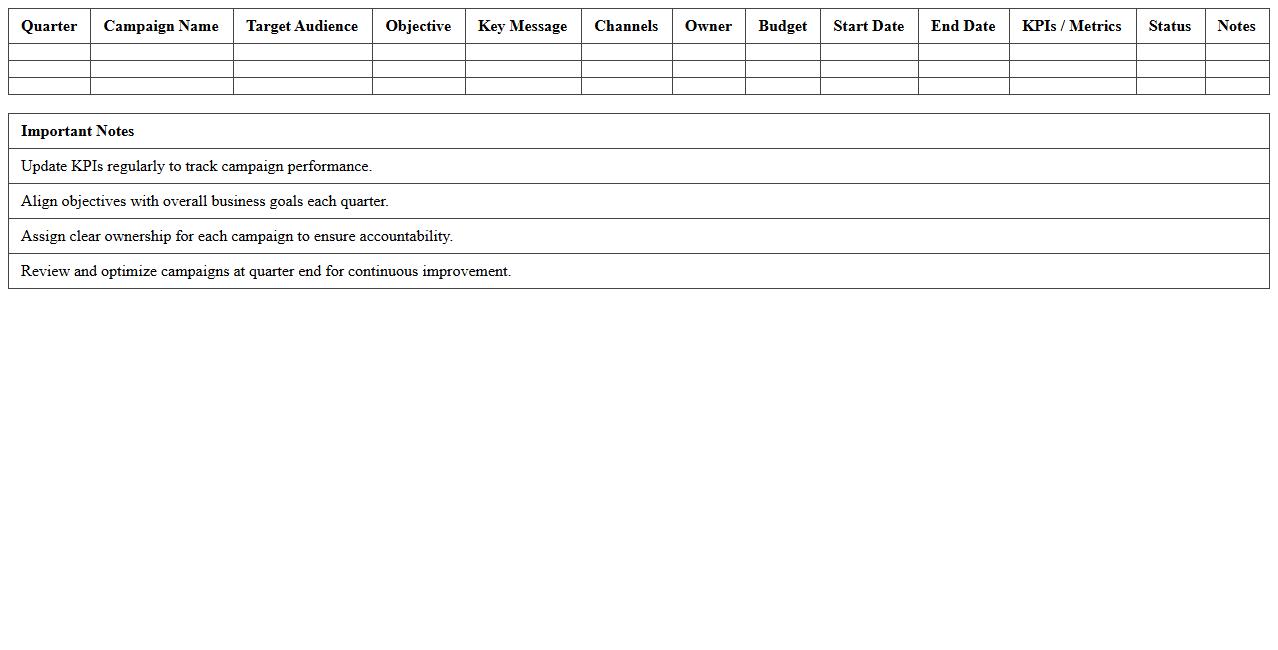The width and height of the screenshot is (1278, 650).
Task: Click the Target Audience column header
Action: click(302, 26)
